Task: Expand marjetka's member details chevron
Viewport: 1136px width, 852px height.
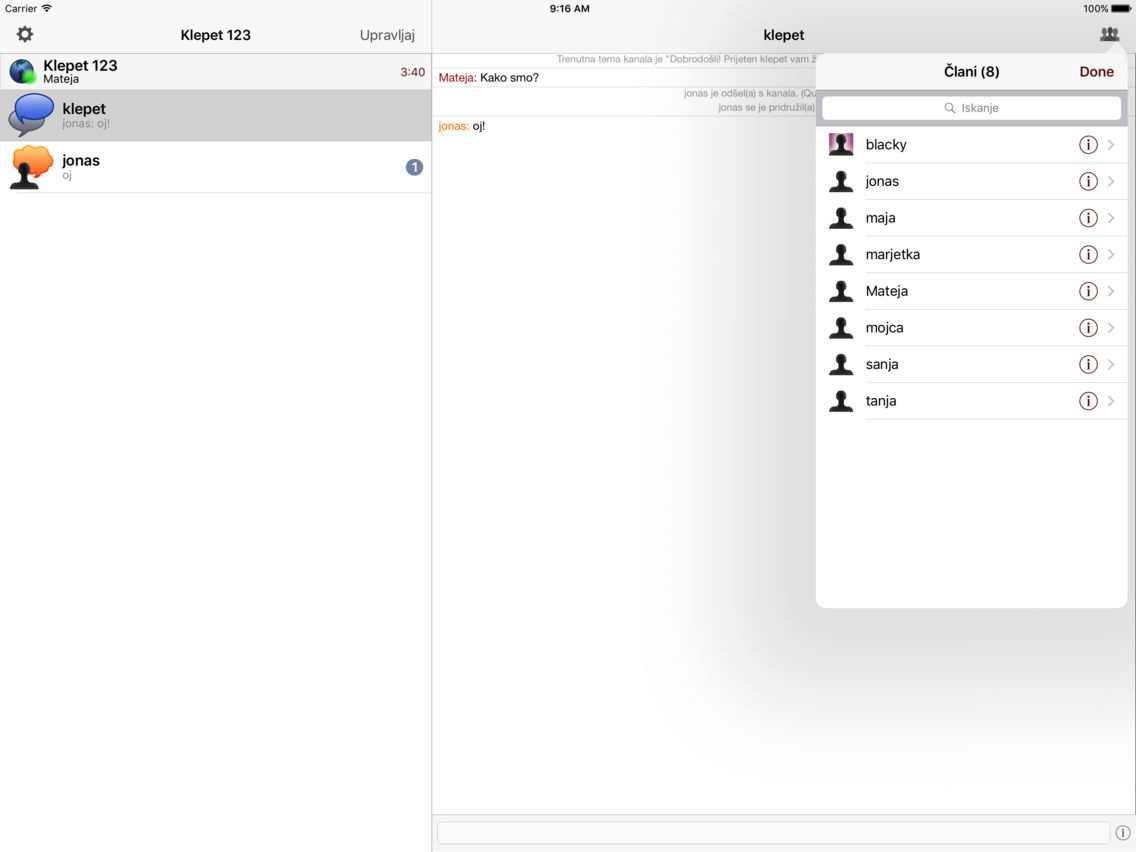Action: 1111,254
